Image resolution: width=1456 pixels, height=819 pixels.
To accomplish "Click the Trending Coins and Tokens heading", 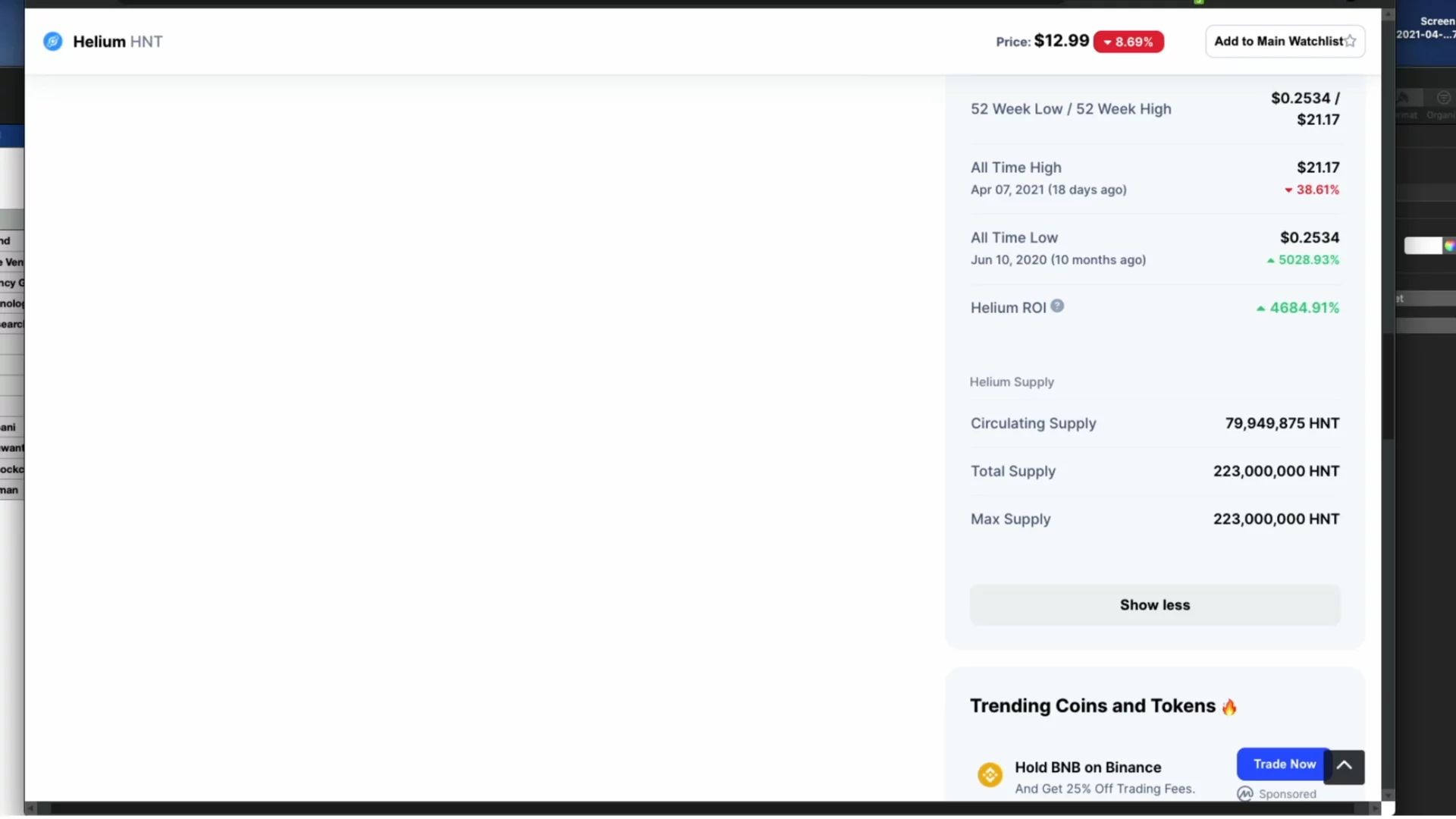I will coord(1092,706).
